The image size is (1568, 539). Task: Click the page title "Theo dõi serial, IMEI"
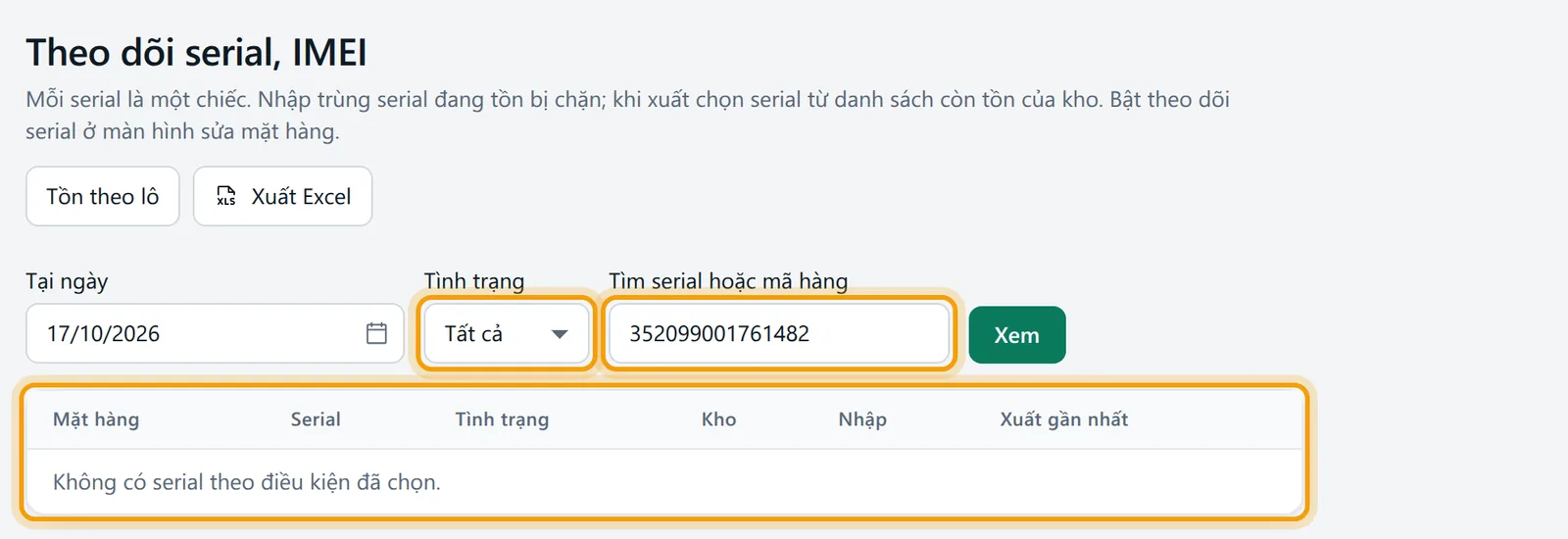coord(197,52)
